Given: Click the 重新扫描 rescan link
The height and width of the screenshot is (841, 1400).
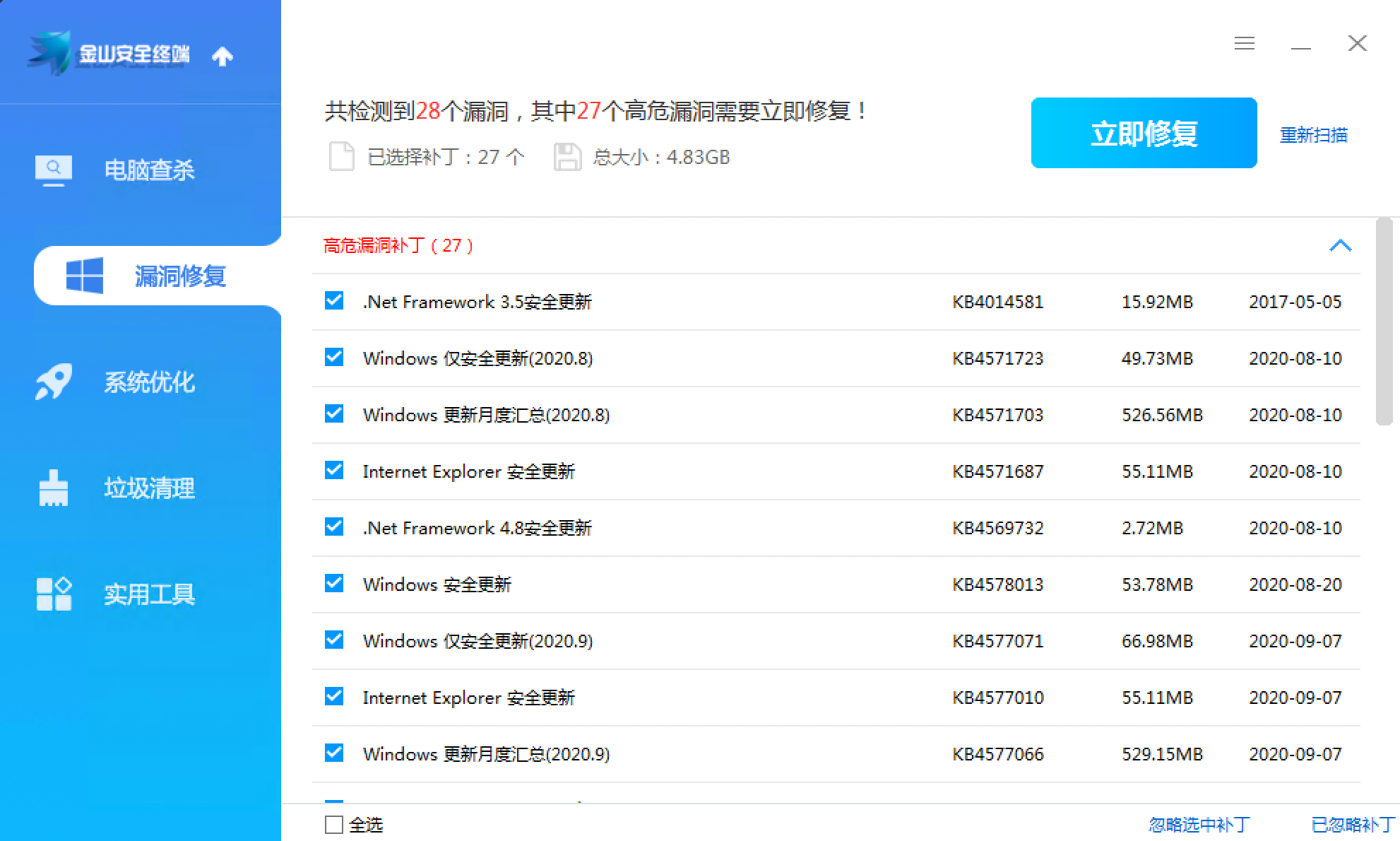Looking at the screenshot, I should (x=1313, y=134).
